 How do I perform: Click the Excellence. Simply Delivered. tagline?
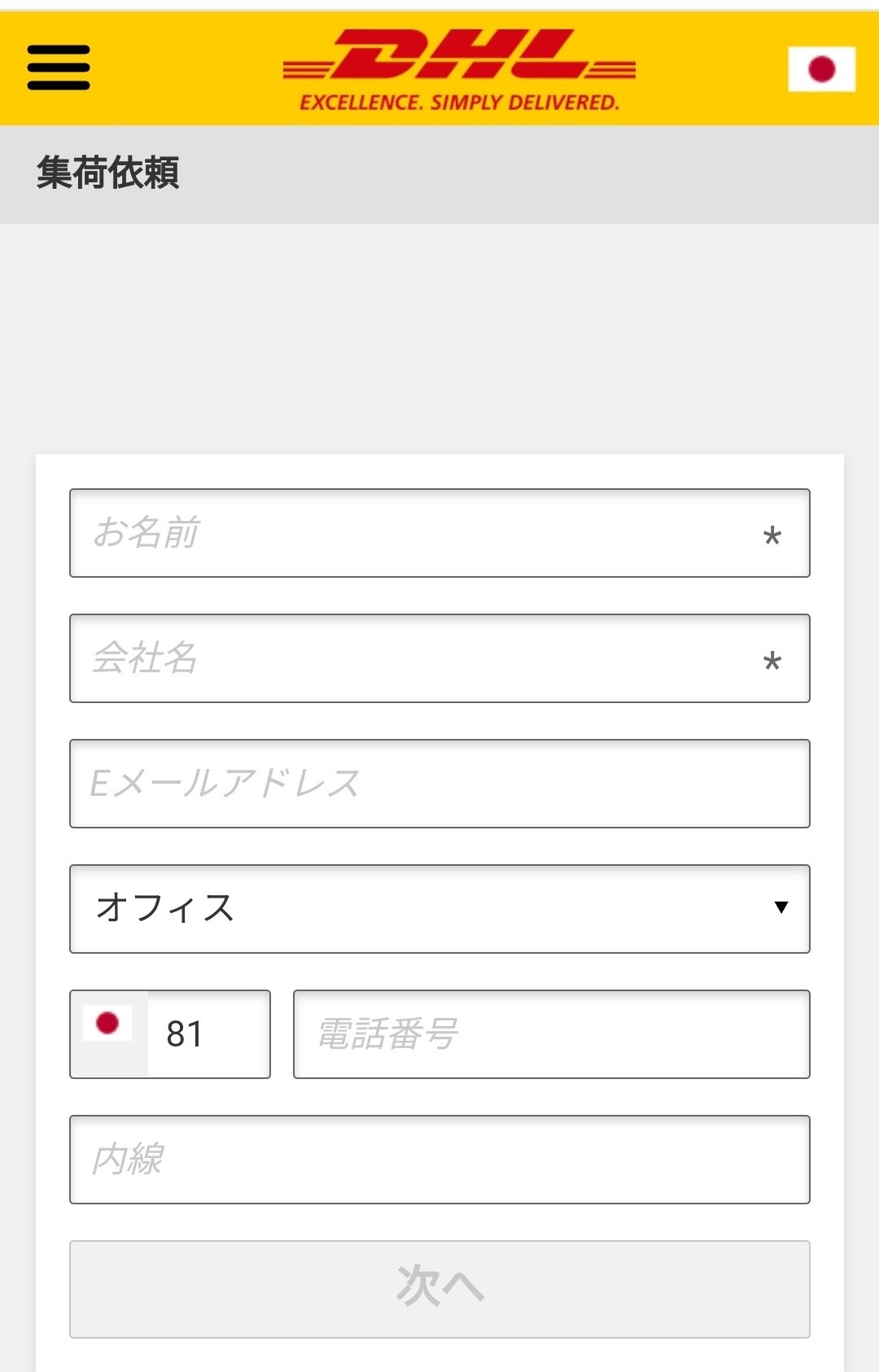point(459,103)
